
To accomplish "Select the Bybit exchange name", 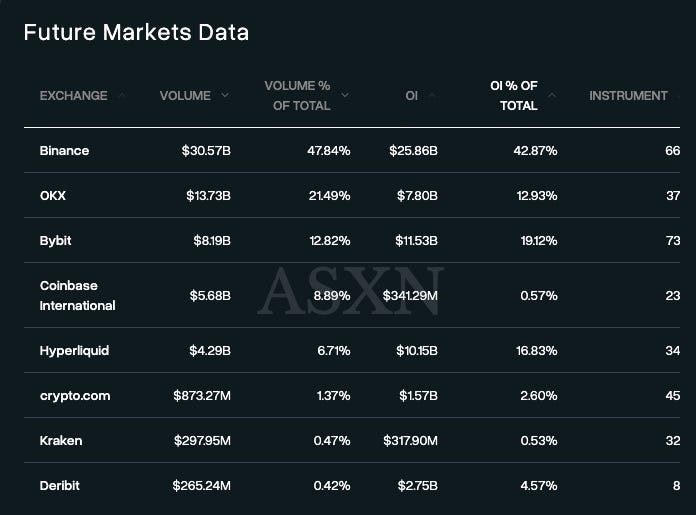I will pyautogui.click(x=55, y=241).
